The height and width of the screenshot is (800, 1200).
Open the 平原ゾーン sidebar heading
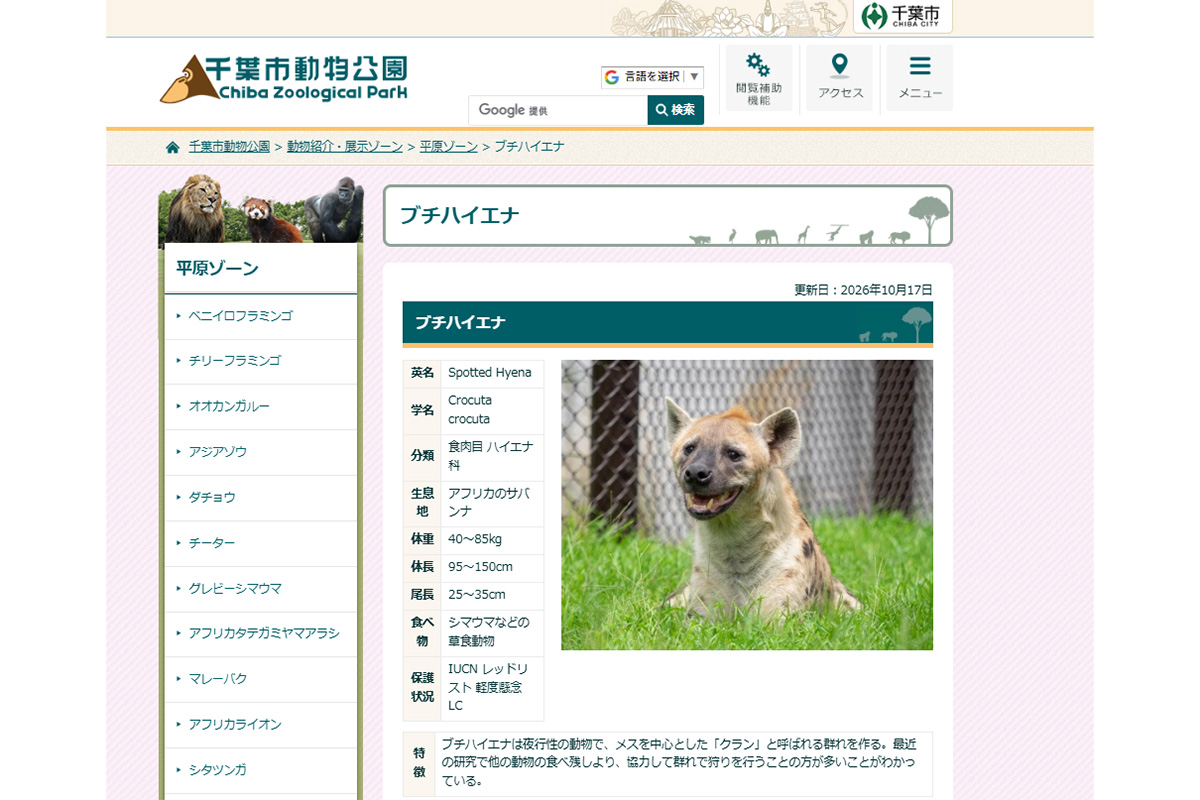[x=260, y=268]
